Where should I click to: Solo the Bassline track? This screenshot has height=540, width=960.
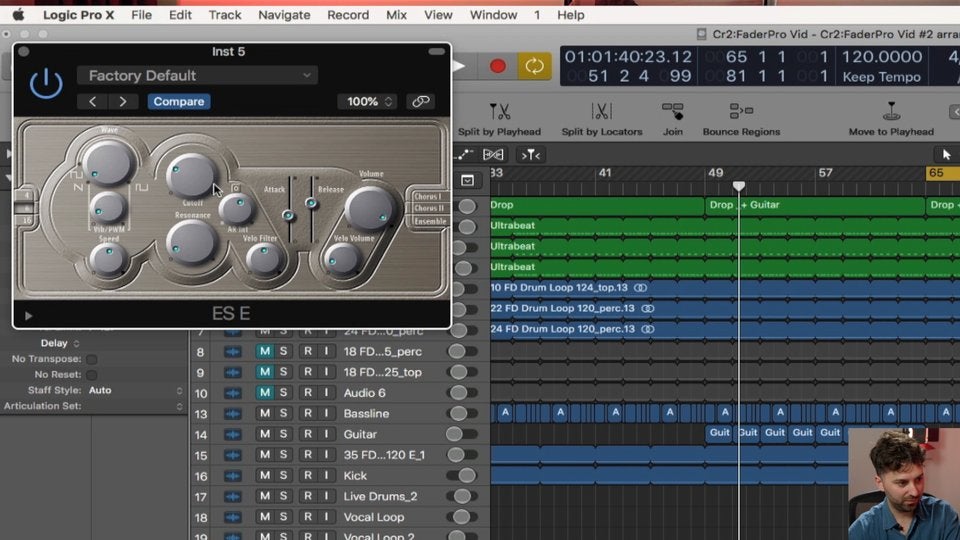click(x=283, y=414)
